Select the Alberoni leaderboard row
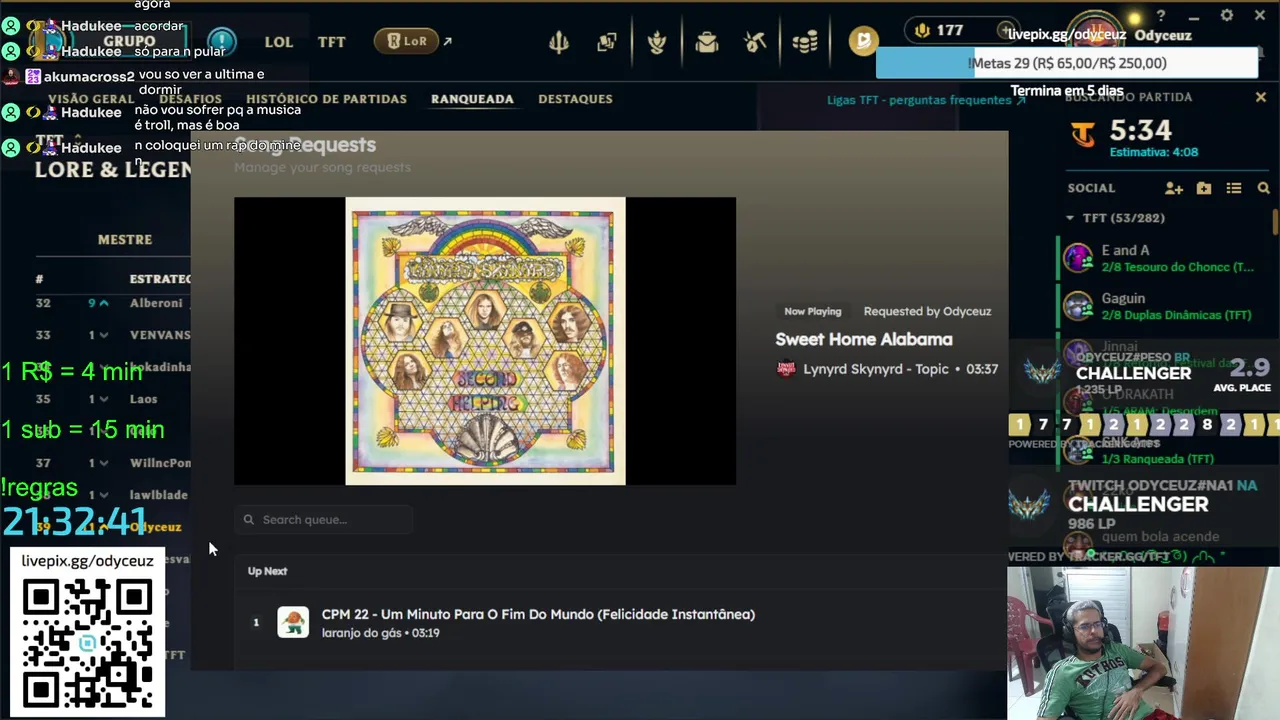Screen dimensions: 1280x720 112,303
